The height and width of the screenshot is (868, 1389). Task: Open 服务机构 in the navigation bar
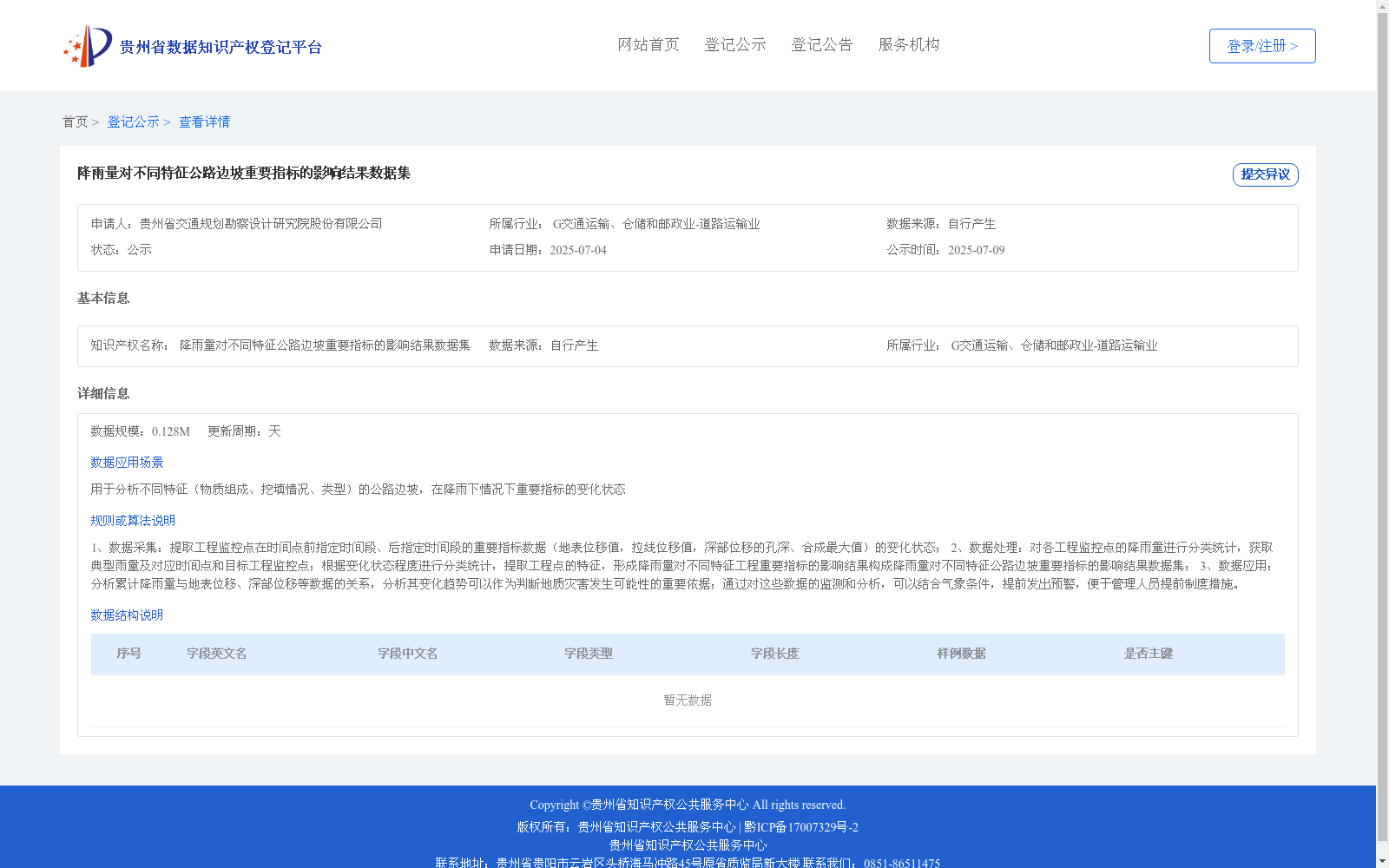(x=909, y=45)
